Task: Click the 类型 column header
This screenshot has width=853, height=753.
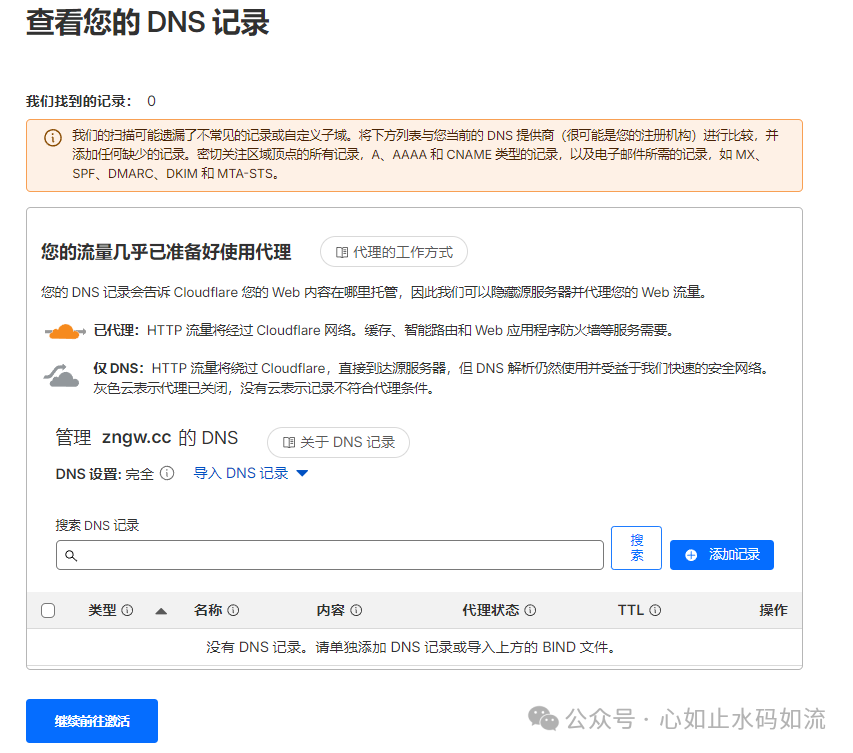Action: (x=102, y=610)
